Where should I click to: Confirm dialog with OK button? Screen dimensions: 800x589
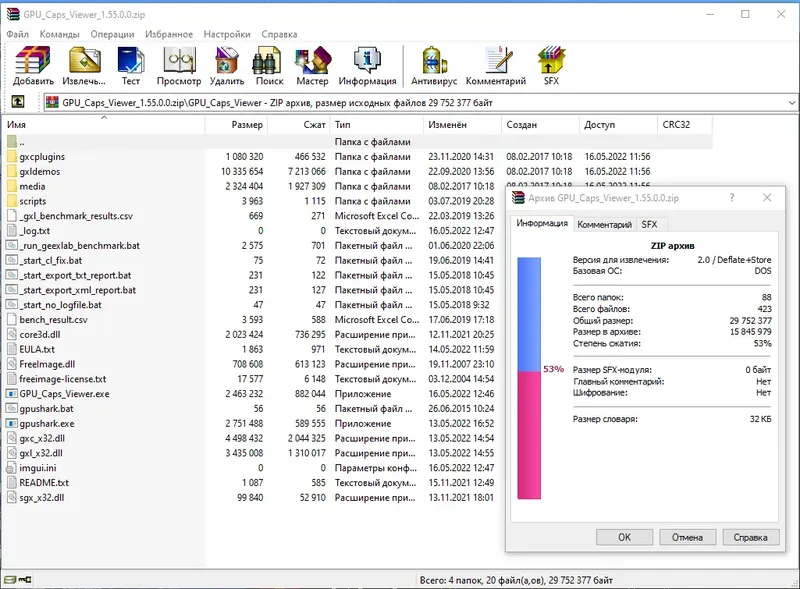pos(624,537)
